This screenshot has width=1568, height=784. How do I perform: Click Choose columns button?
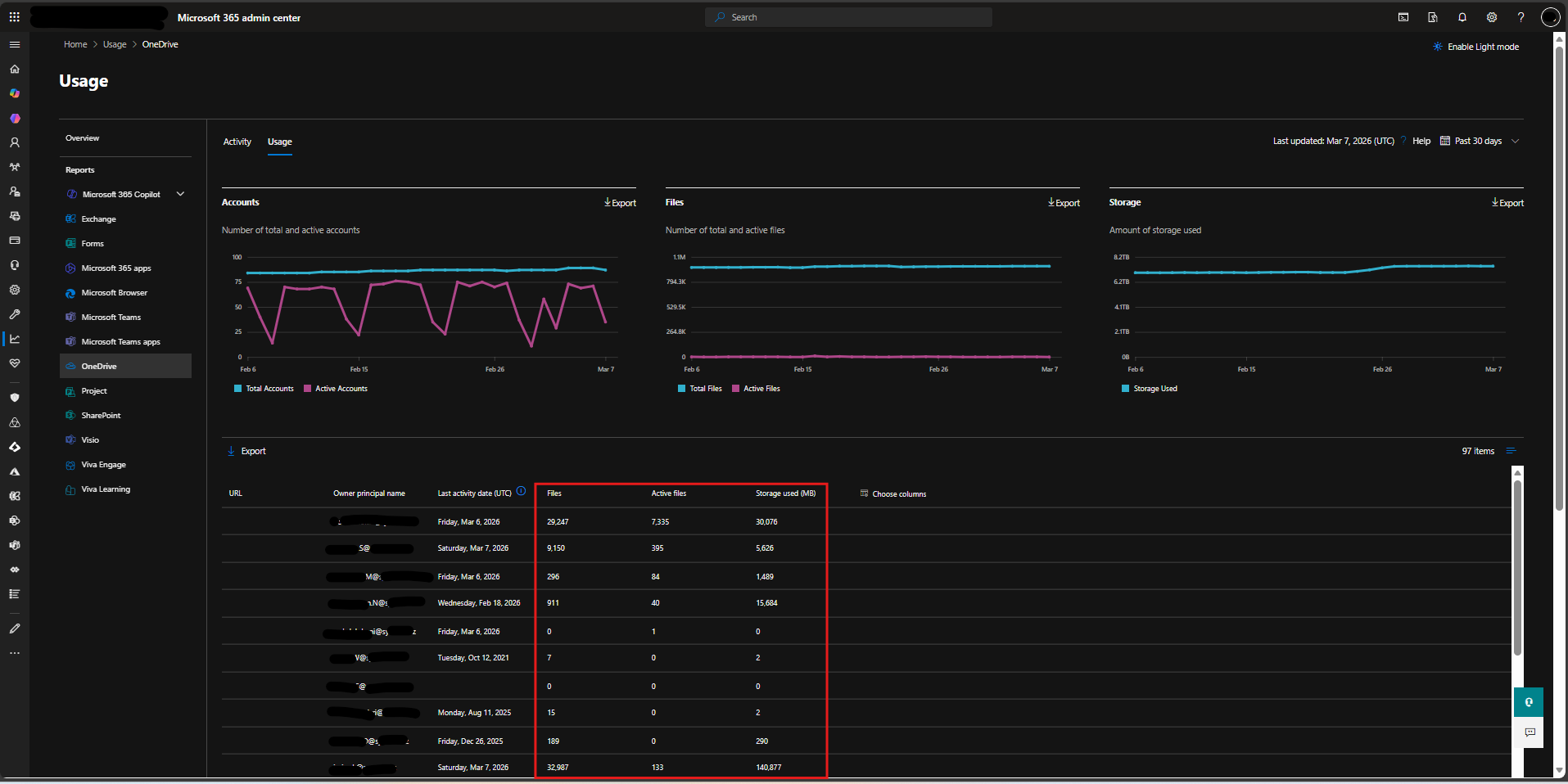[893, 493]
